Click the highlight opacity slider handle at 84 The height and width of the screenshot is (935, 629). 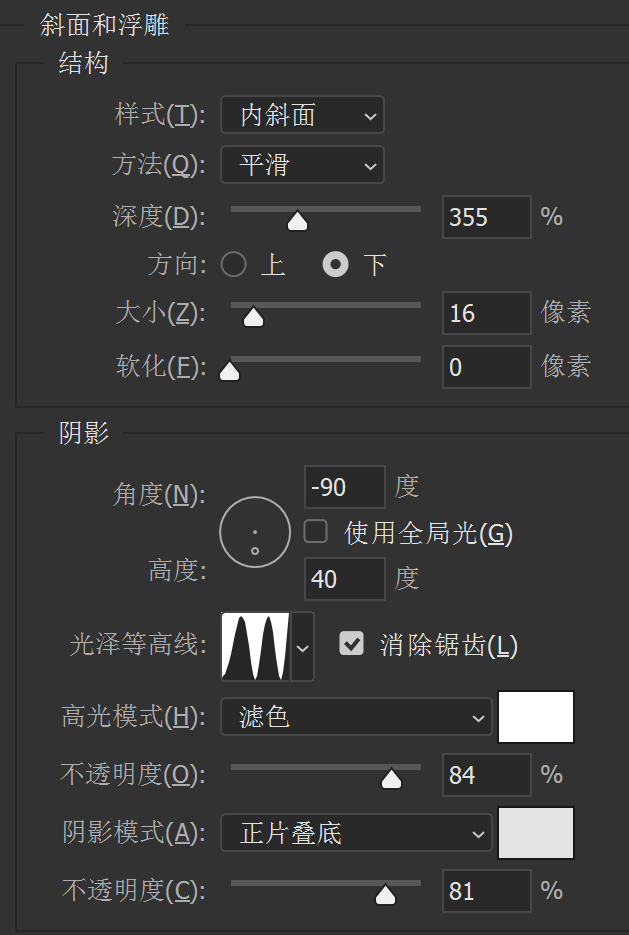pyautogui.click(x=391, y=779)
